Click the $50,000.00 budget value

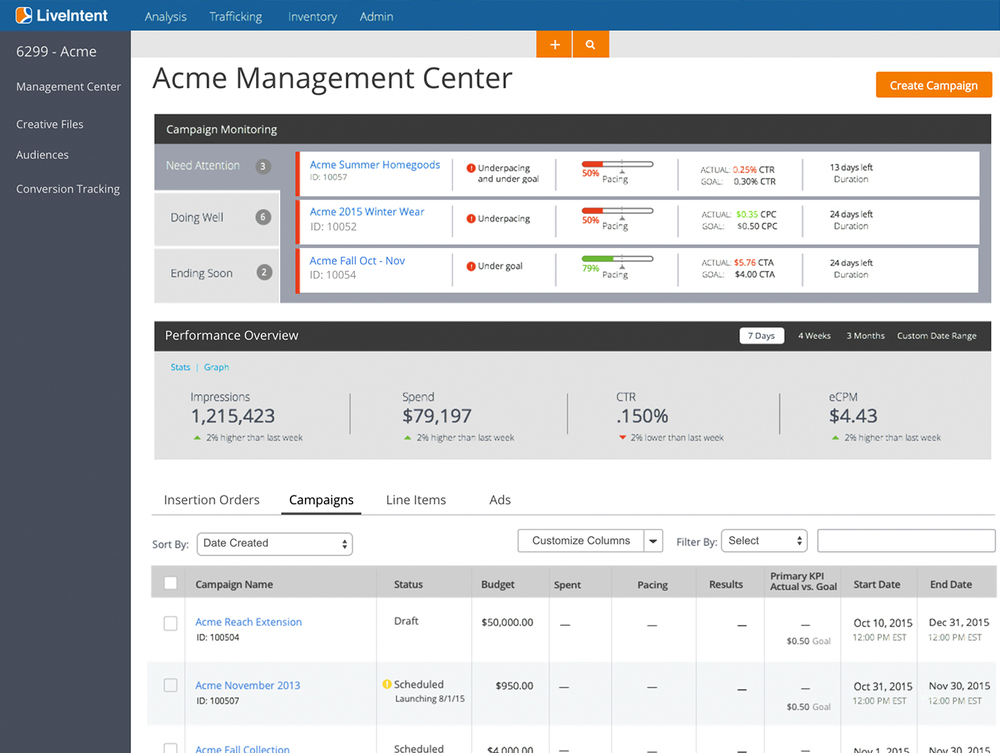pos(507,622)
